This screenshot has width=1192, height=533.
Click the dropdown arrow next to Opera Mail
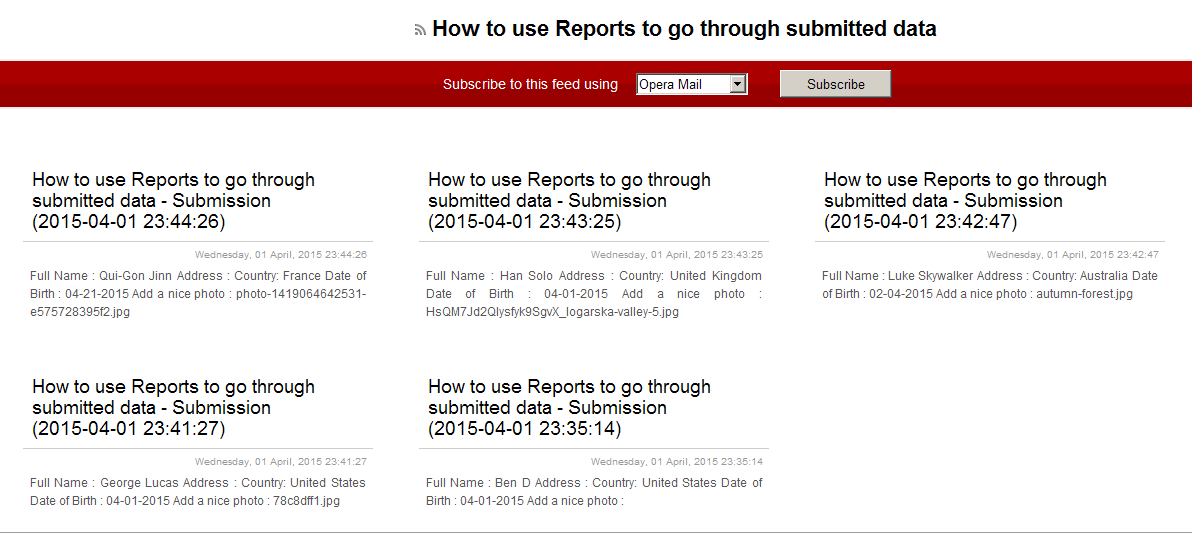pyautogui.click(x=738, y=85)
